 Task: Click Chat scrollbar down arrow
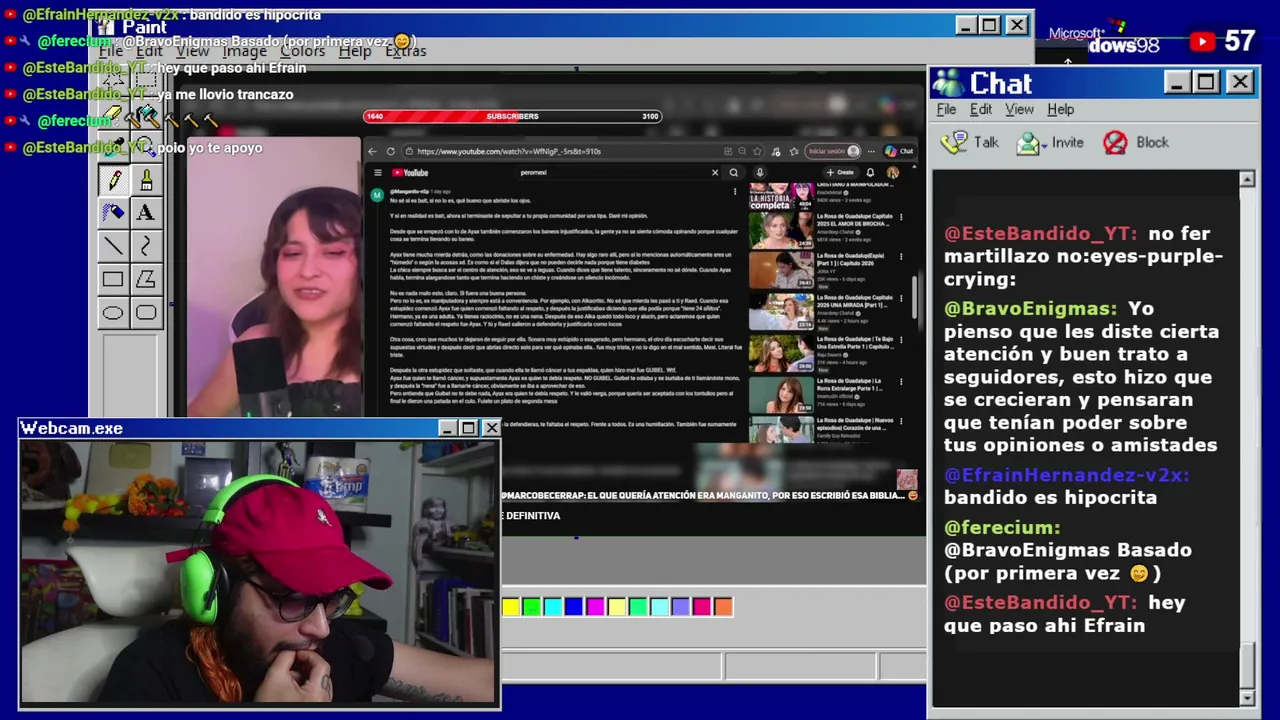pyautogui.click(x=1246, y=697)
